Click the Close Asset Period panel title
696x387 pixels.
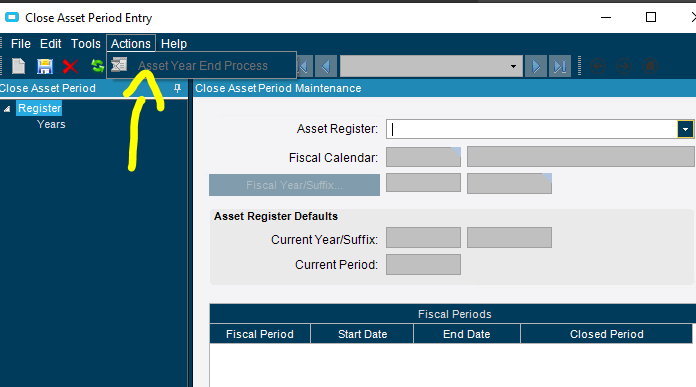click(x=47, y=88)
